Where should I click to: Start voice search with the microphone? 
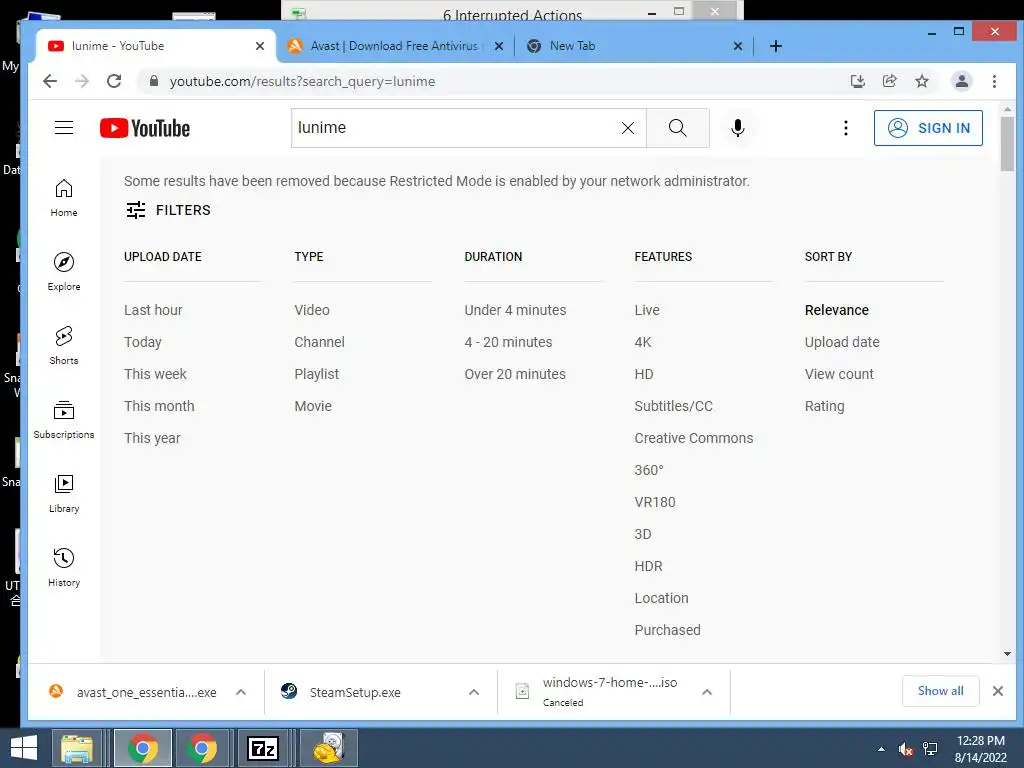click(737, 128)
